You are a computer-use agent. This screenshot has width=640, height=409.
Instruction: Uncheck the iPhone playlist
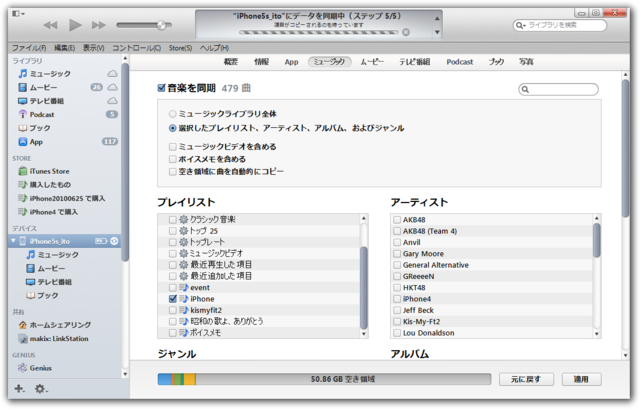click(x=173, y=299)
